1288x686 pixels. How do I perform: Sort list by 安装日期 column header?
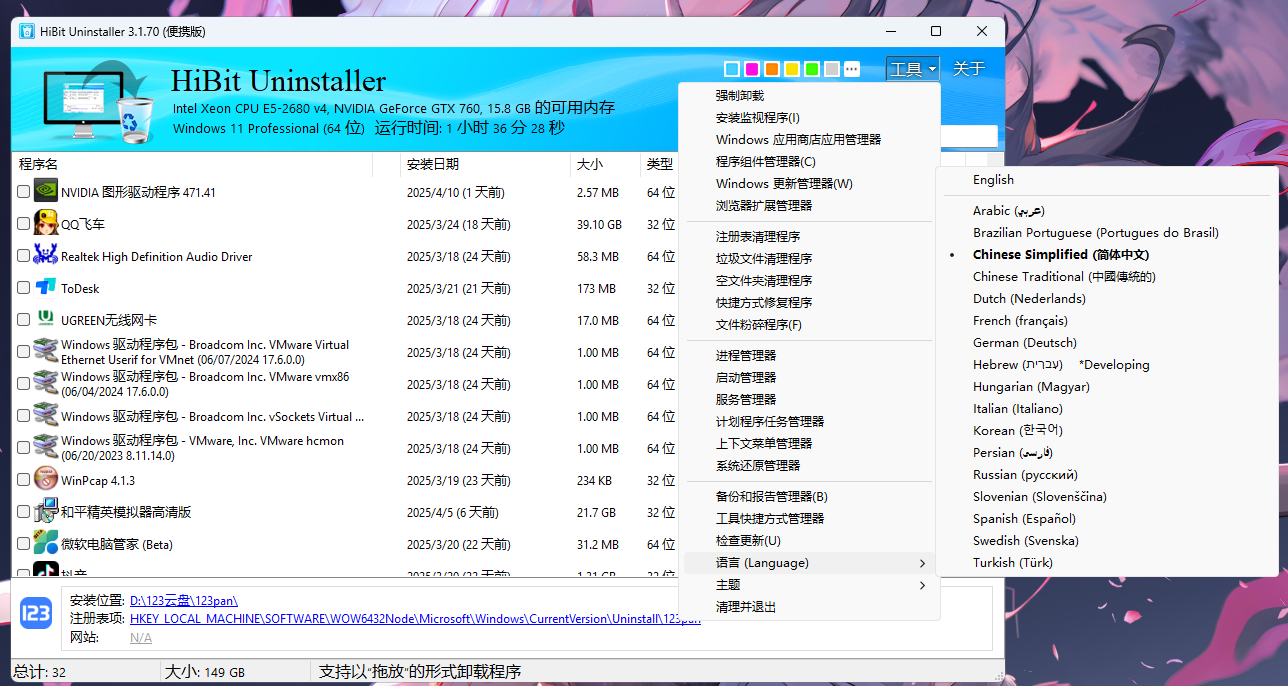point(433,164)
